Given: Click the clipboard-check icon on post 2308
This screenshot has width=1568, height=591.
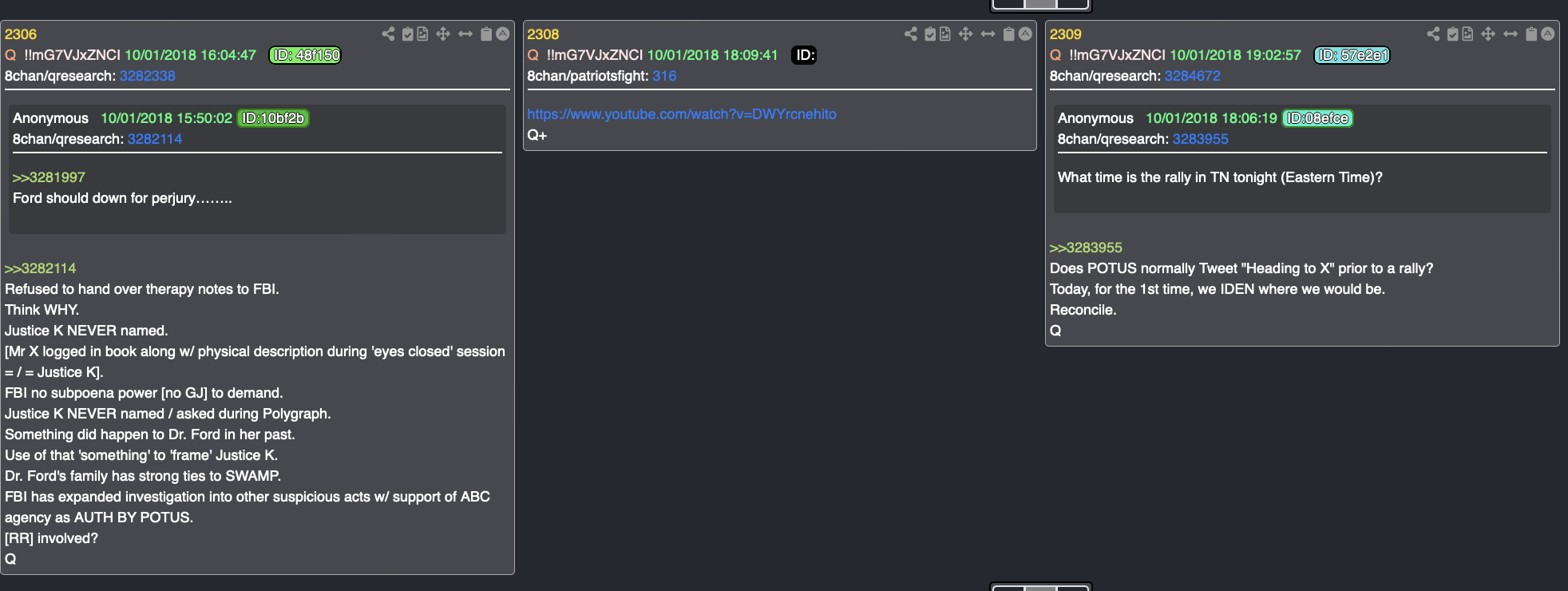Looking at the screenshot, I should point(930,34).
